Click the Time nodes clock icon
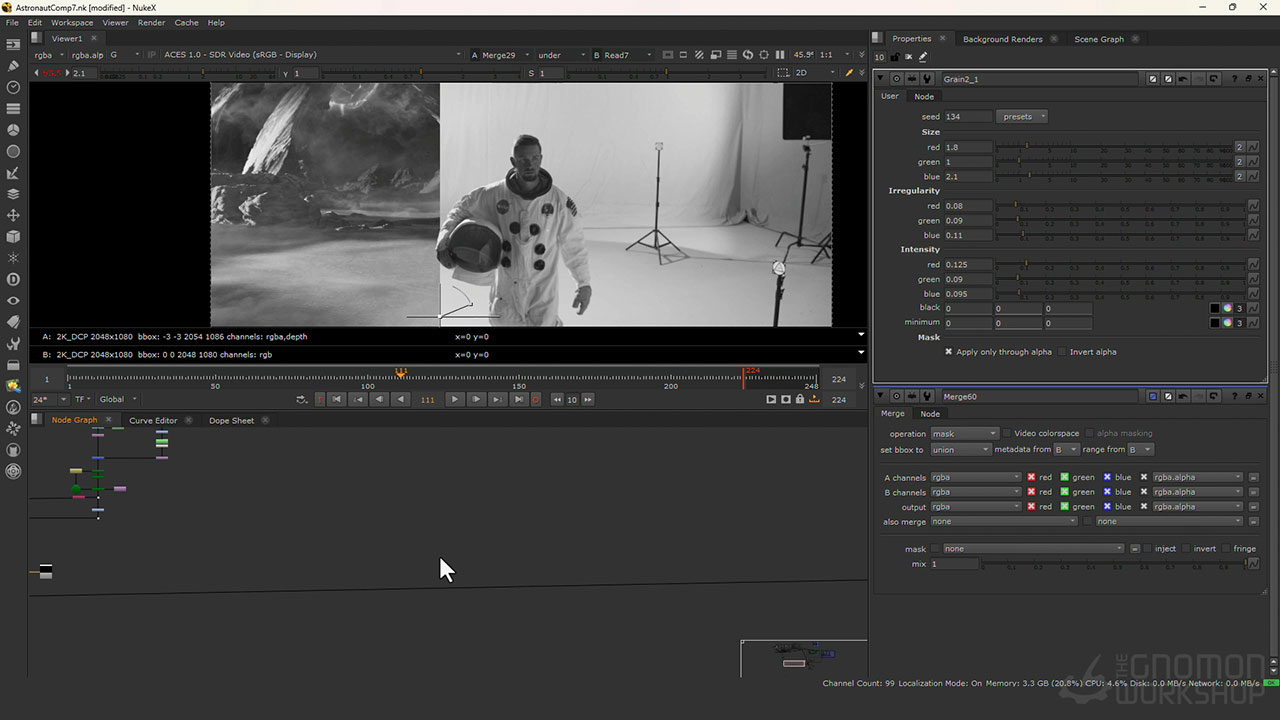This screenshot has height=720, width=1280. (13, 87)
